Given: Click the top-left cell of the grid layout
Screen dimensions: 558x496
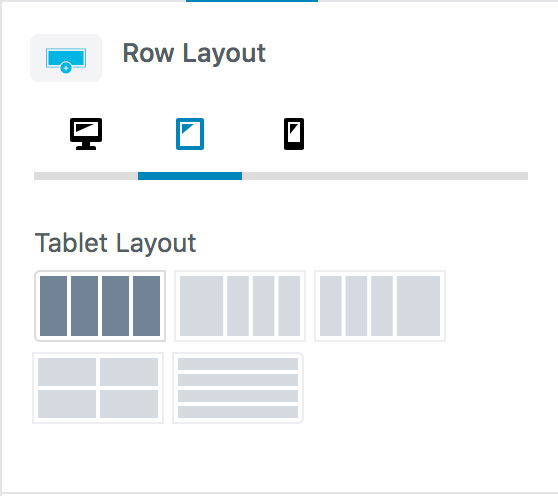Looking at the screenshot, I should tap(67, 372).
